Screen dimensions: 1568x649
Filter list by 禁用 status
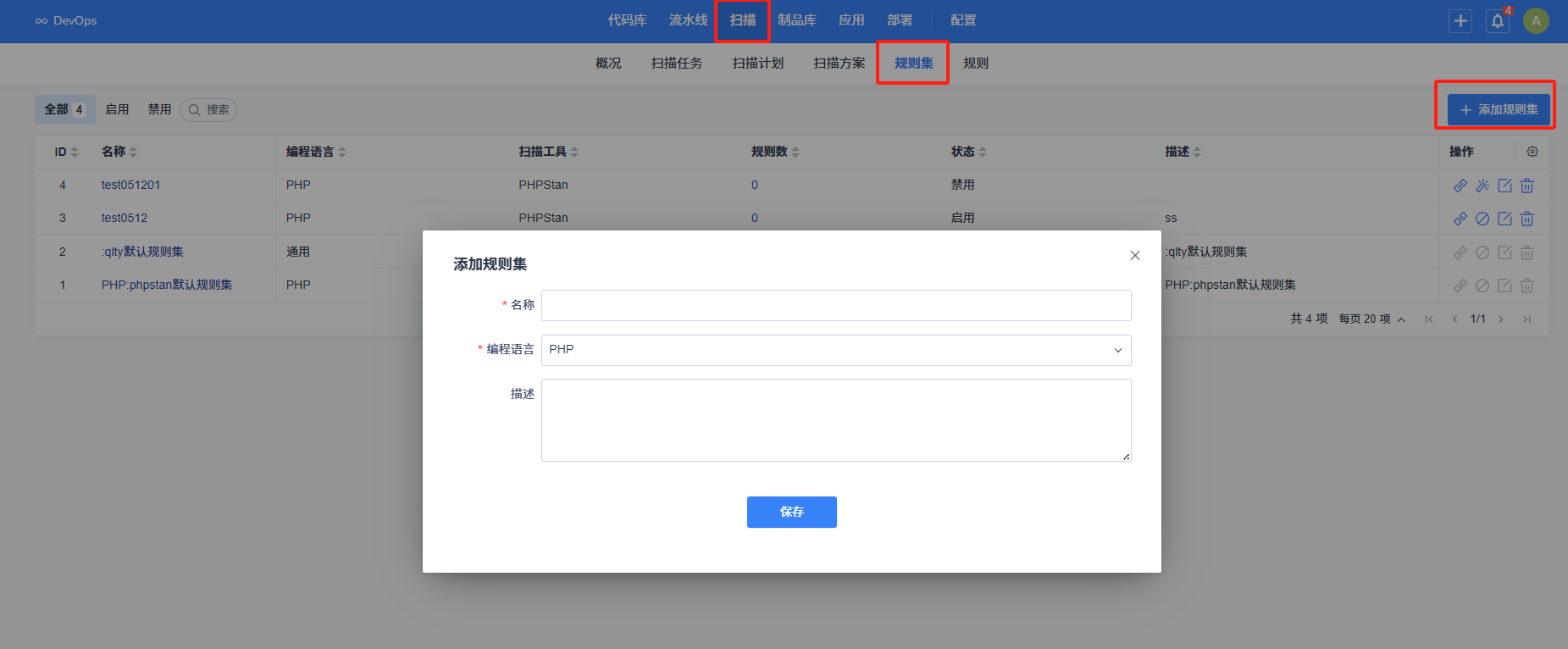[x=159, y=109]
